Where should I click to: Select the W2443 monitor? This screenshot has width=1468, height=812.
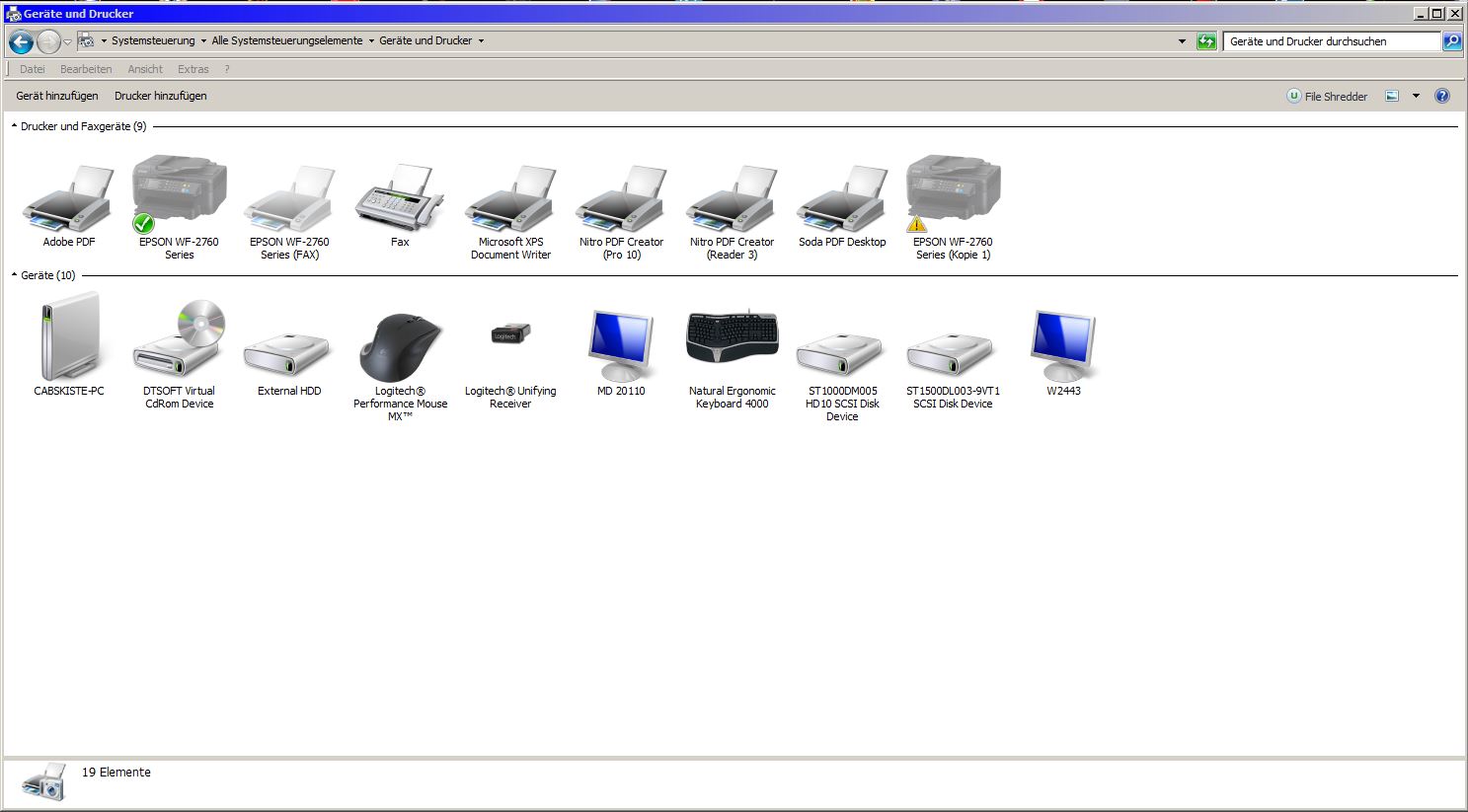tap(1063, 352)
